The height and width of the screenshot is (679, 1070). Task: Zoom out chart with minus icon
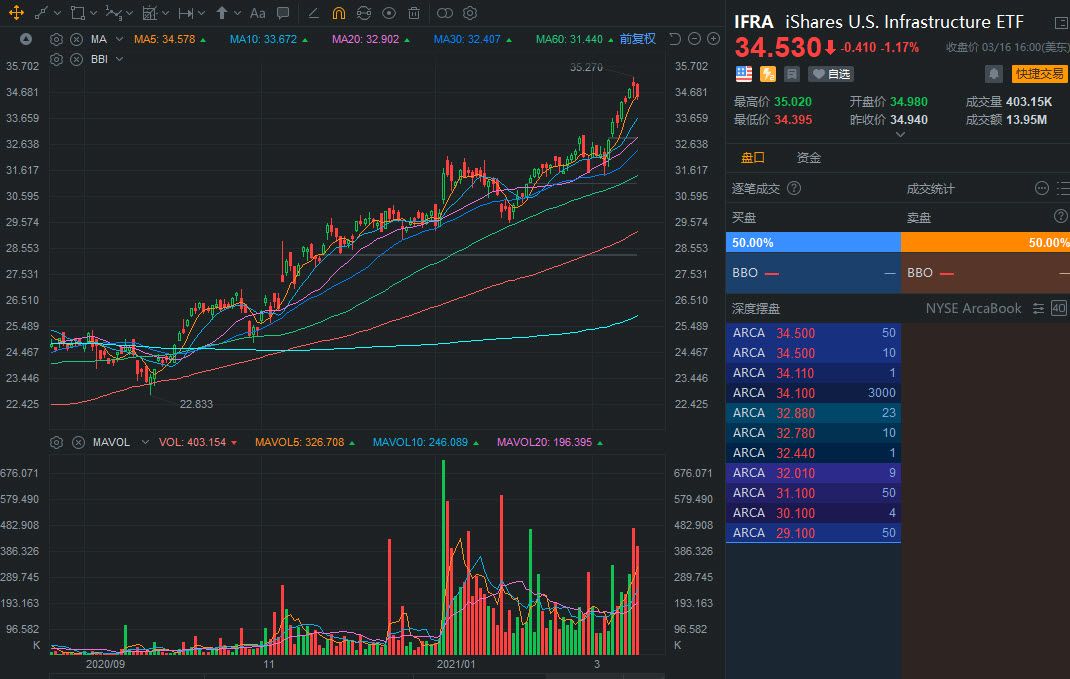pyautogui.click(x=694, y=39)
